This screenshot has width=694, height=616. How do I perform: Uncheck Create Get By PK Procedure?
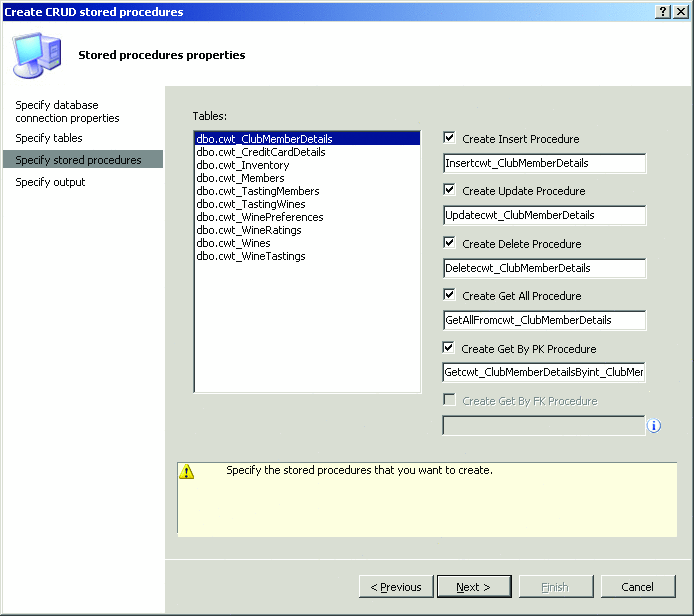click(448, 347)
